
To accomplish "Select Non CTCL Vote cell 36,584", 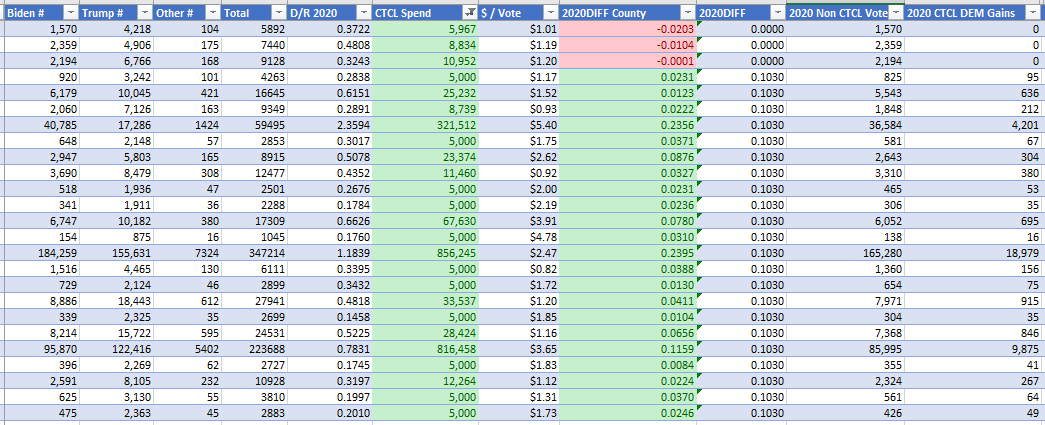I will click(x=845, y=125).
